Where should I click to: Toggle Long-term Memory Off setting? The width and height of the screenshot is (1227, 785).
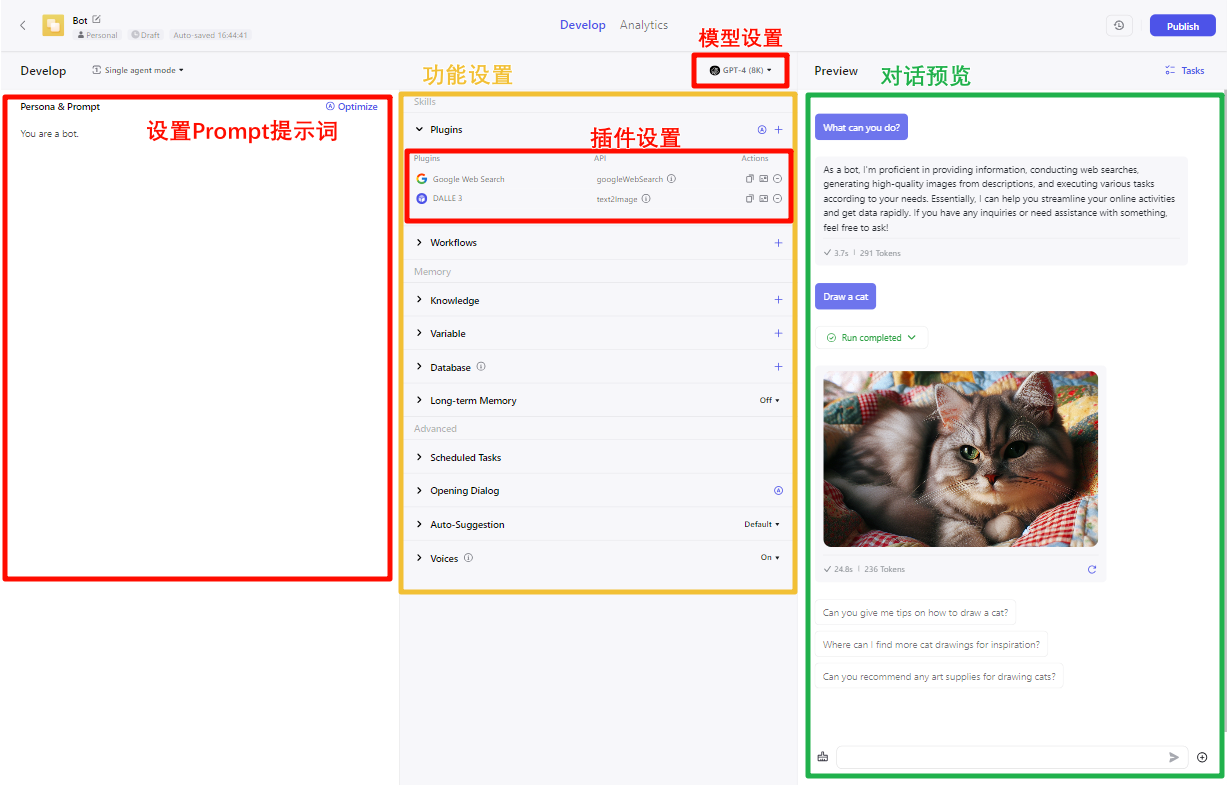tap(769, 400)
